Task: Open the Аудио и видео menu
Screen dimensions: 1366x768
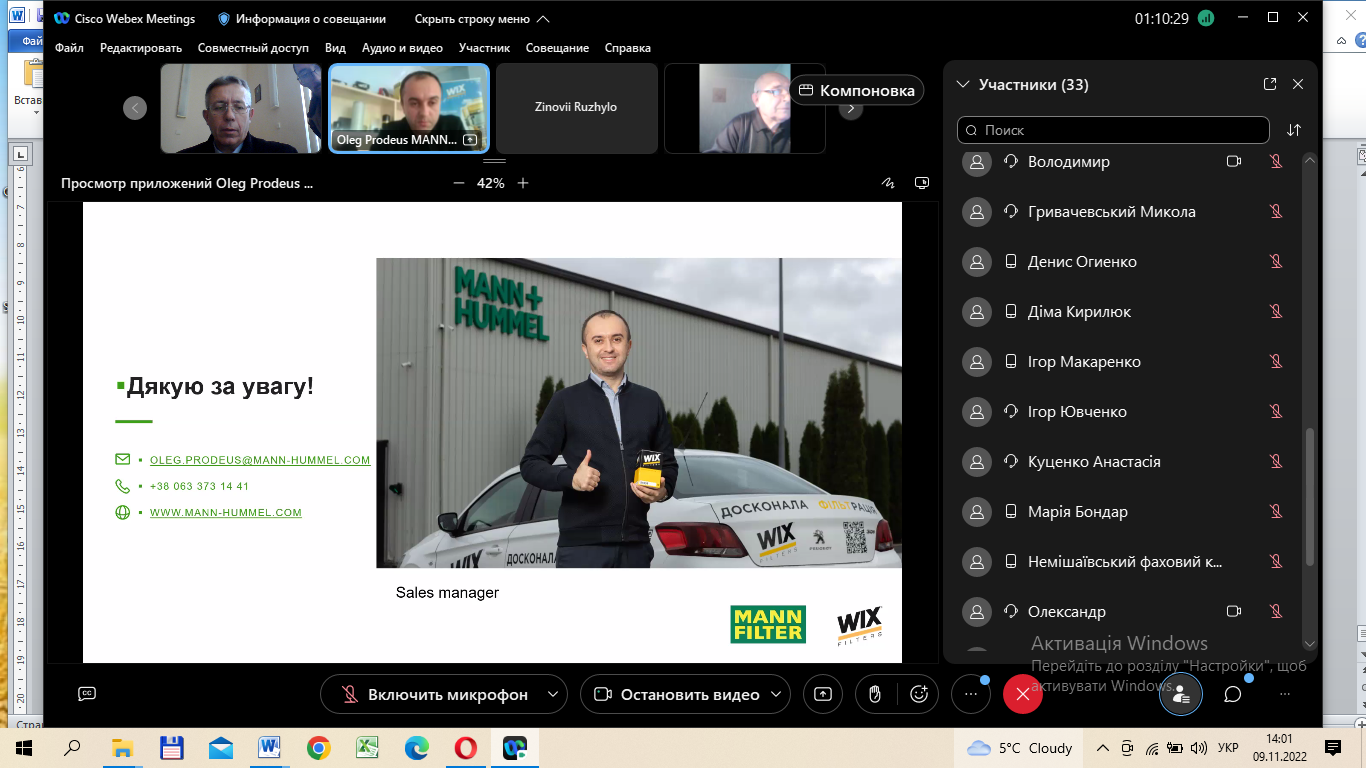Action: 402,48
